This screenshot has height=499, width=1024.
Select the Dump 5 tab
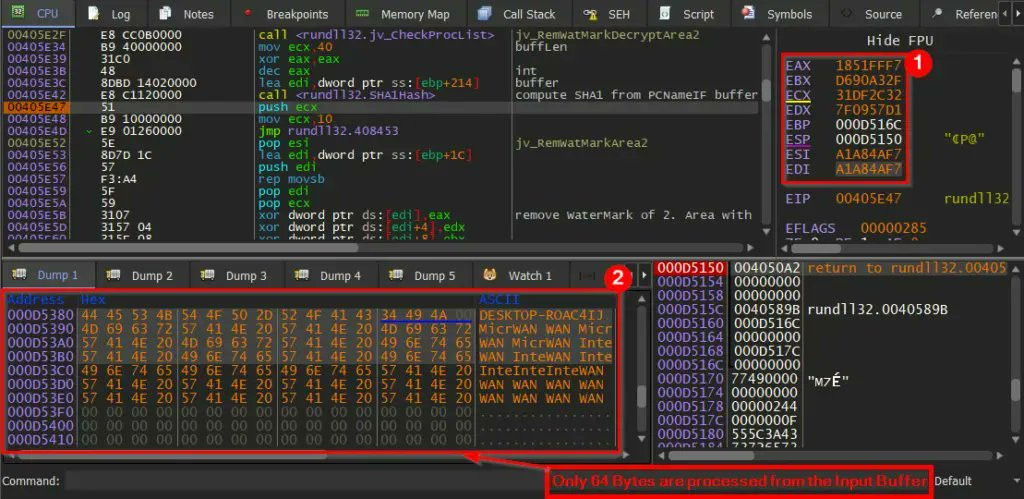[424, 275]
